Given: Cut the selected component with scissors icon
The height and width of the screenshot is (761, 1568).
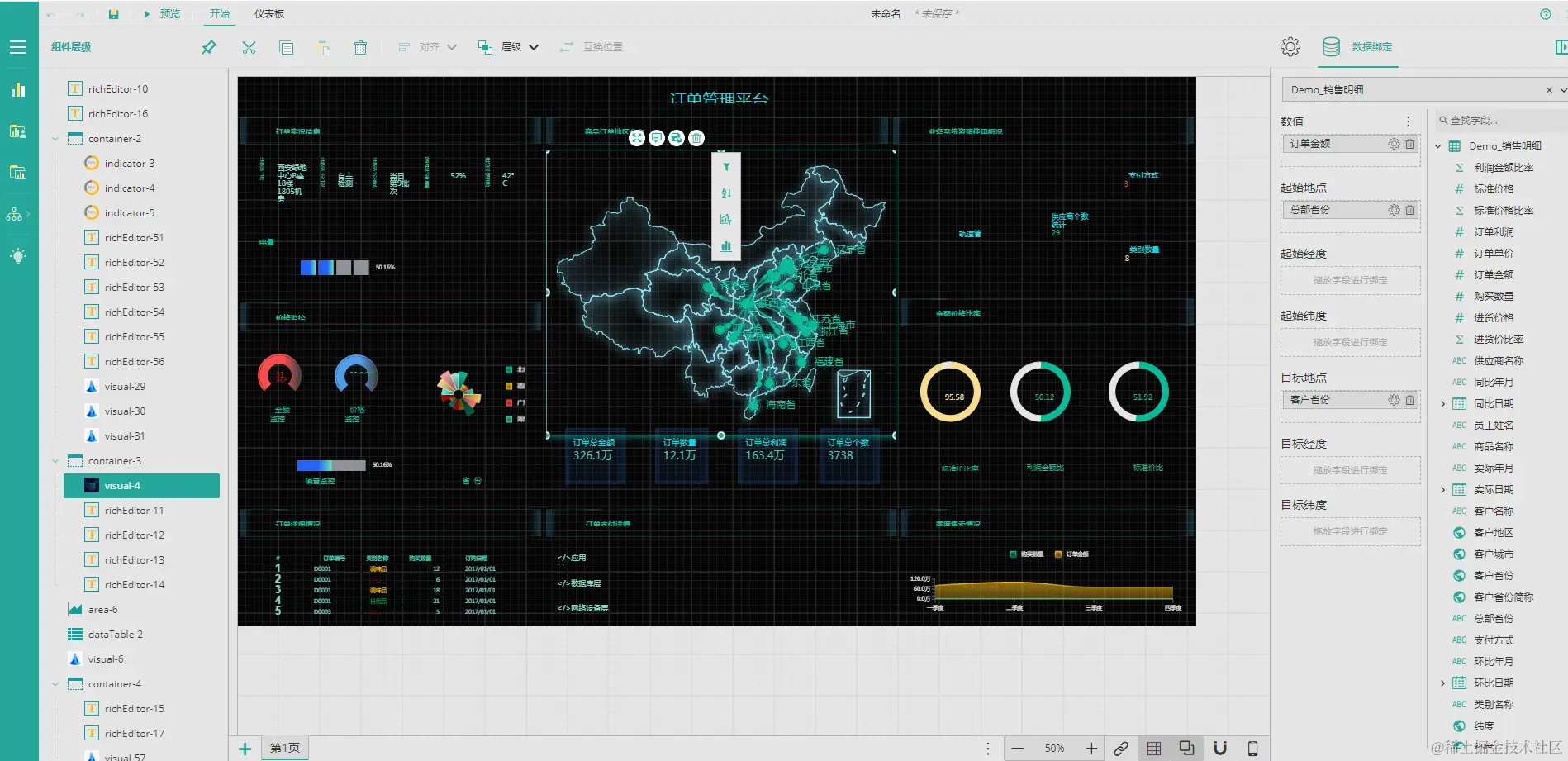Looking at the screenshot, I should point(249,47).
